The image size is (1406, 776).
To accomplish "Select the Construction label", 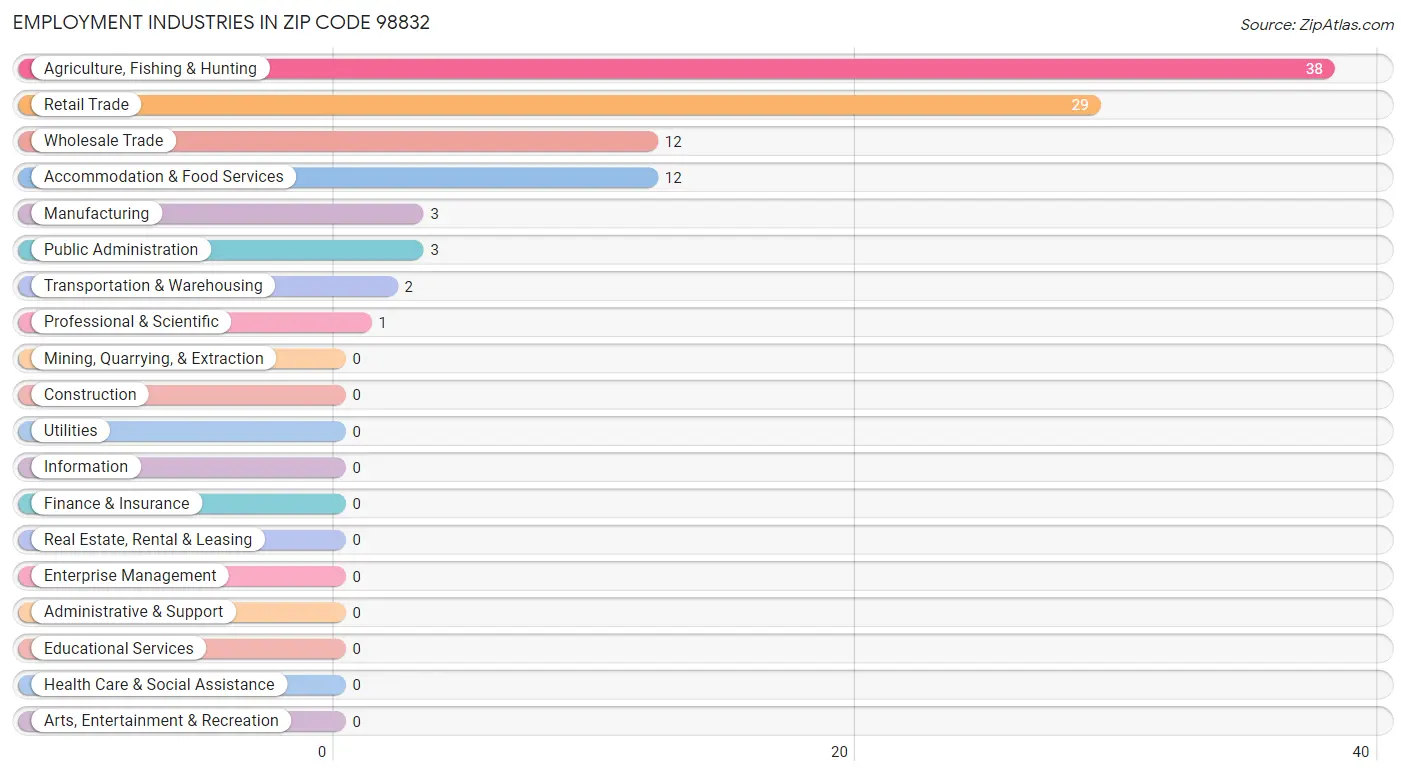I will click(x=90, y=394).
